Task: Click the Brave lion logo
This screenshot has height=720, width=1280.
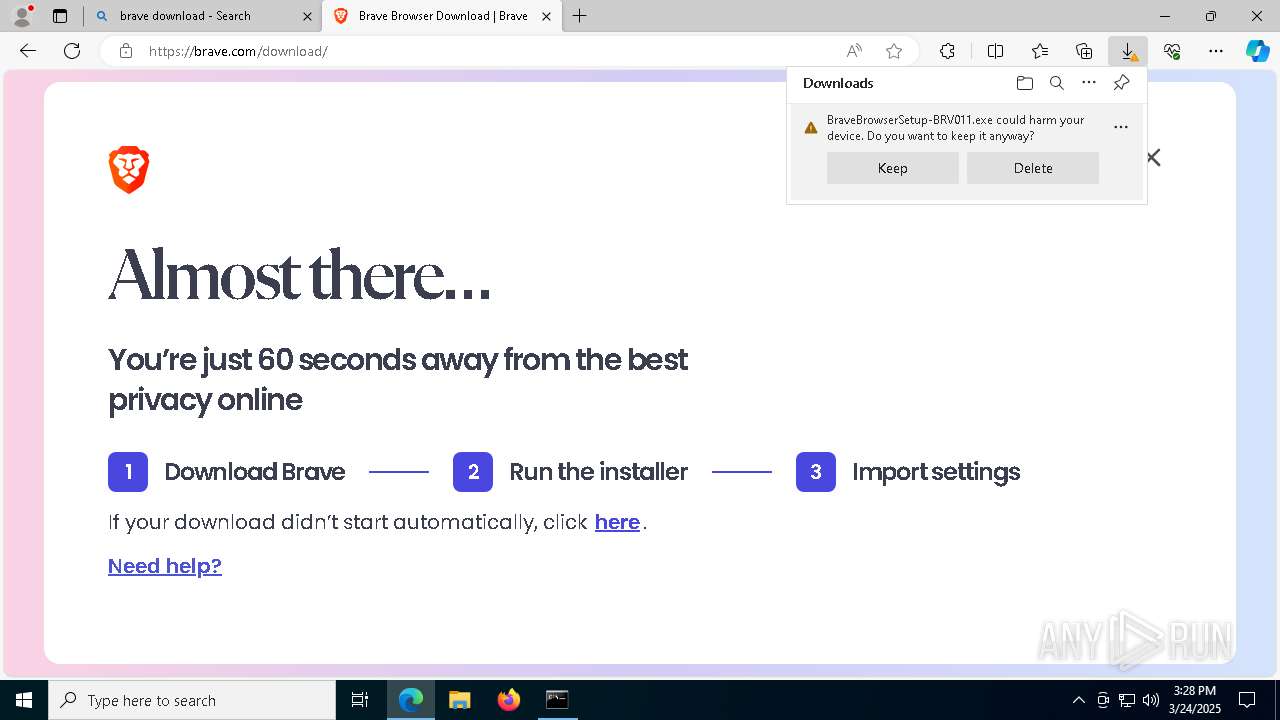Action: tap(129, 170)
